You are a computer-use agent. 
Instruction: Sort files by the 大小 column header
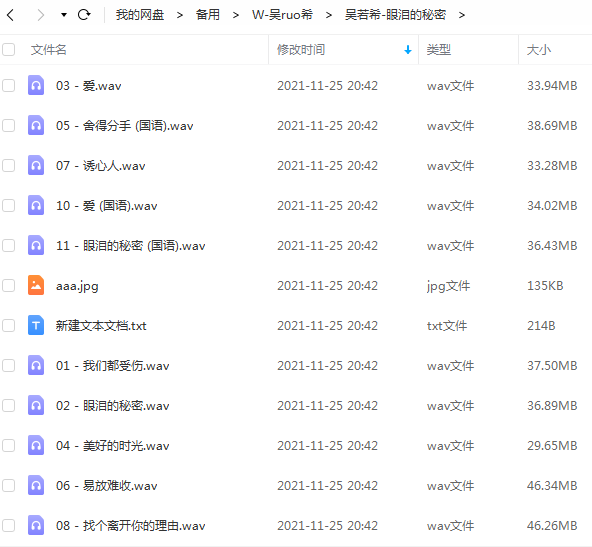(539, 50)
